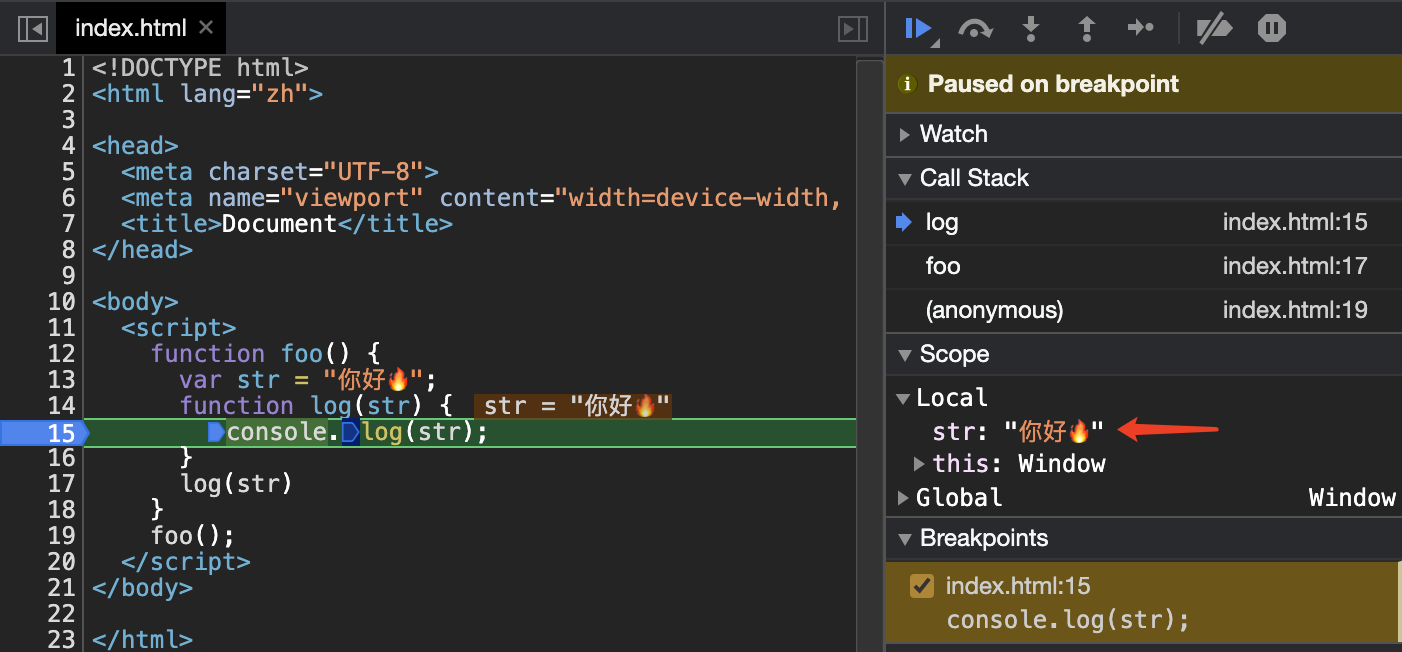Collapse the Call Stack section

904,178
